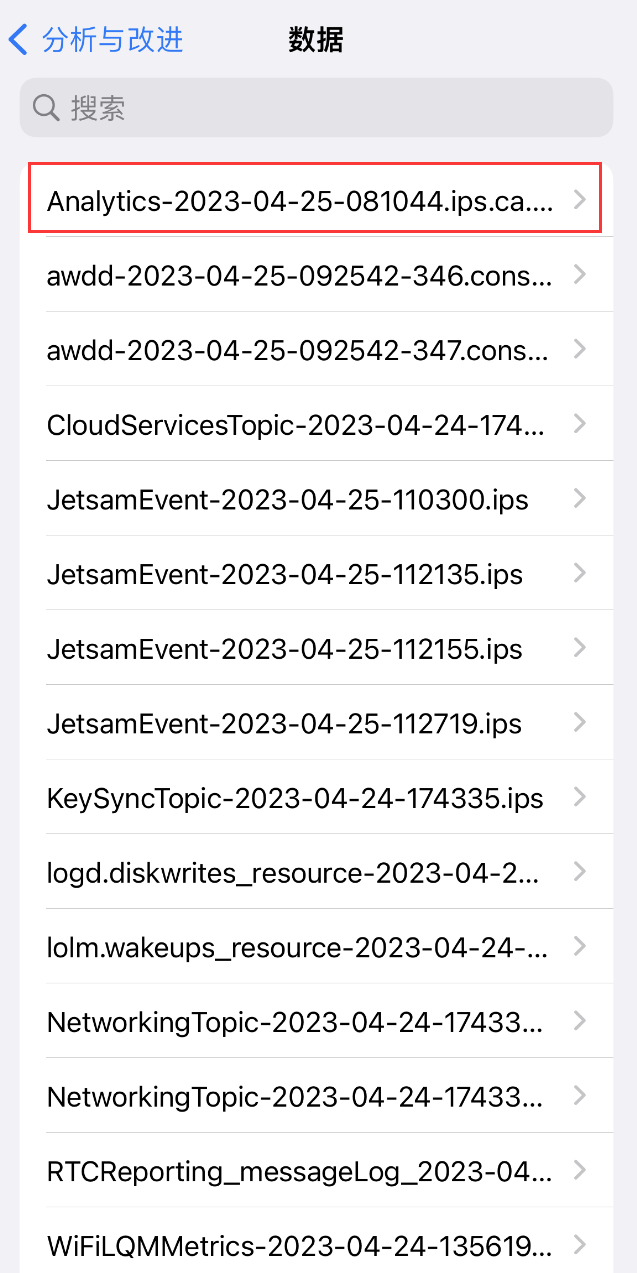Select awdd-2023-04-25-092542-347 log entry
The image size is (637, 1273).
pos(300,350)
